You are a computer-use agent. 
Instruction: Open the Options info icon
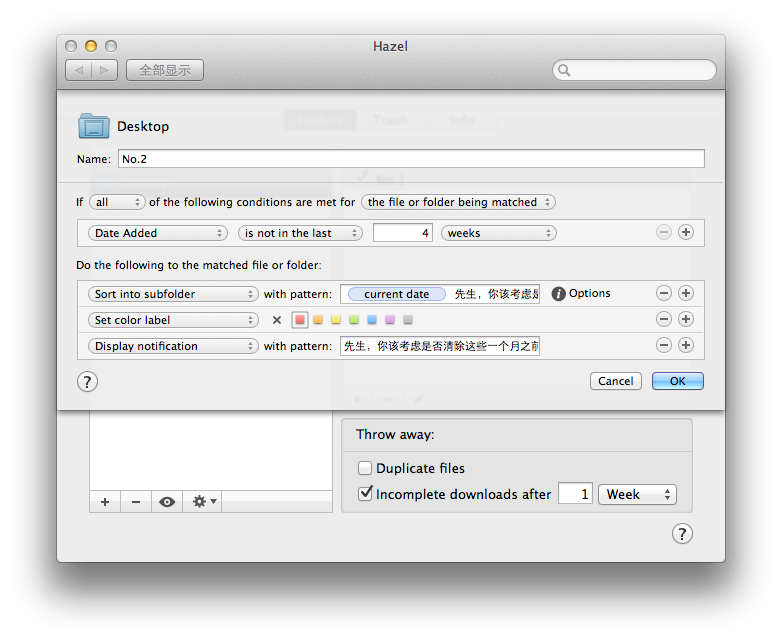click(558, 294)
